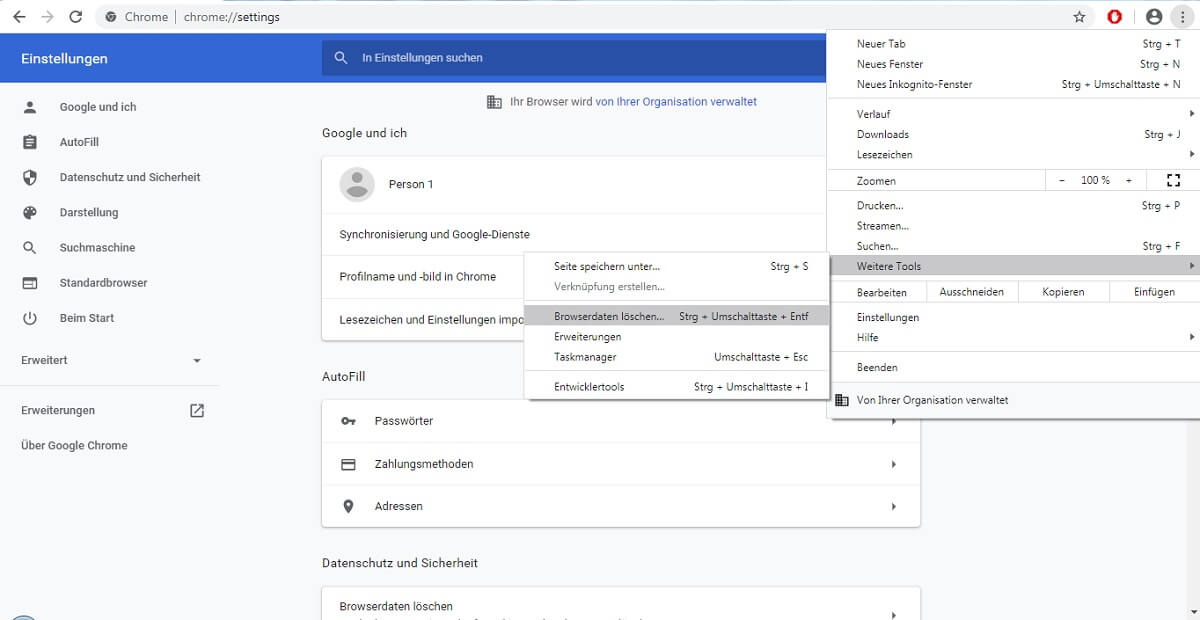Screen dimensions: 1200x620
Task: Expand the Verlauf submenu
Action: click(x=1013, y=114)
